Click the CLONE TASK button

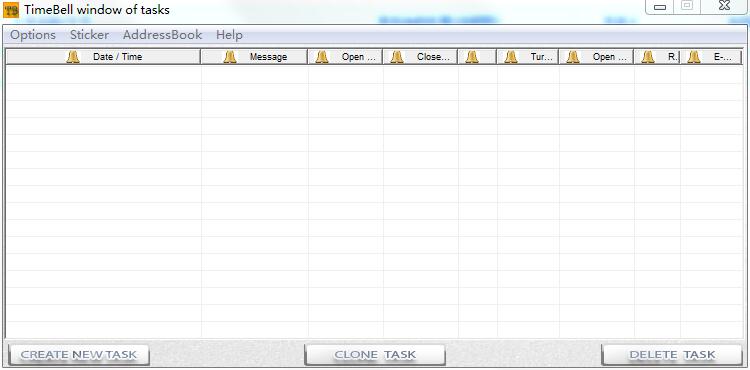[375, 355]
